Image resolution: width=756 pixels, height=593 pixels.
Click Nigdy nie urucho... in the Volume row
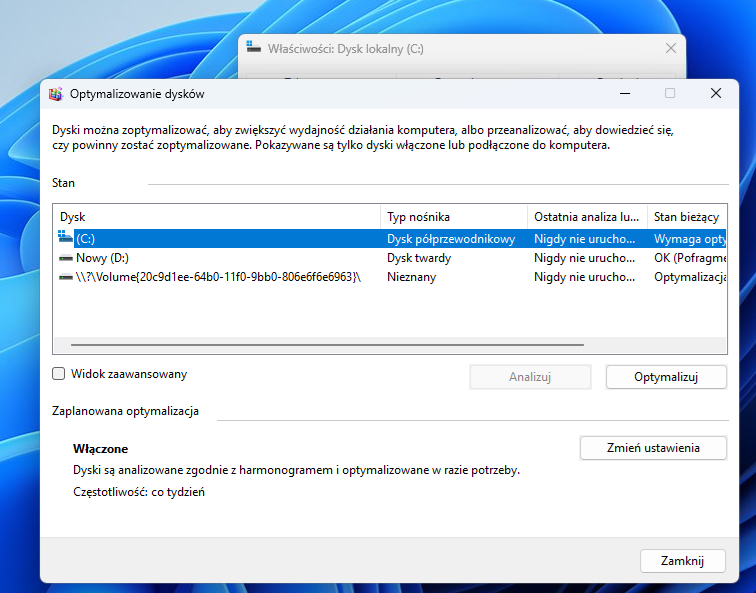[584, 277]
